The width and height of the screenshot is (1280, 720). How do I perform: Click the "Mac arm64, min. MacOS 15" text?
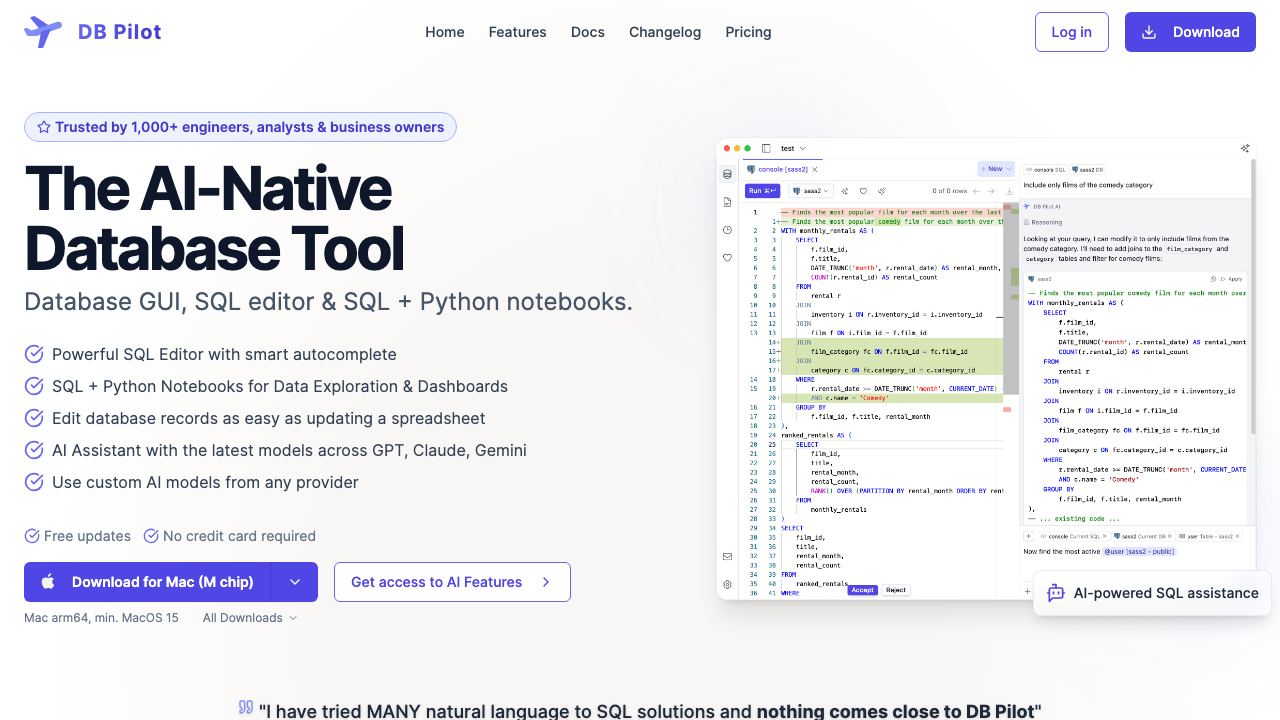[x=101, y=618]
